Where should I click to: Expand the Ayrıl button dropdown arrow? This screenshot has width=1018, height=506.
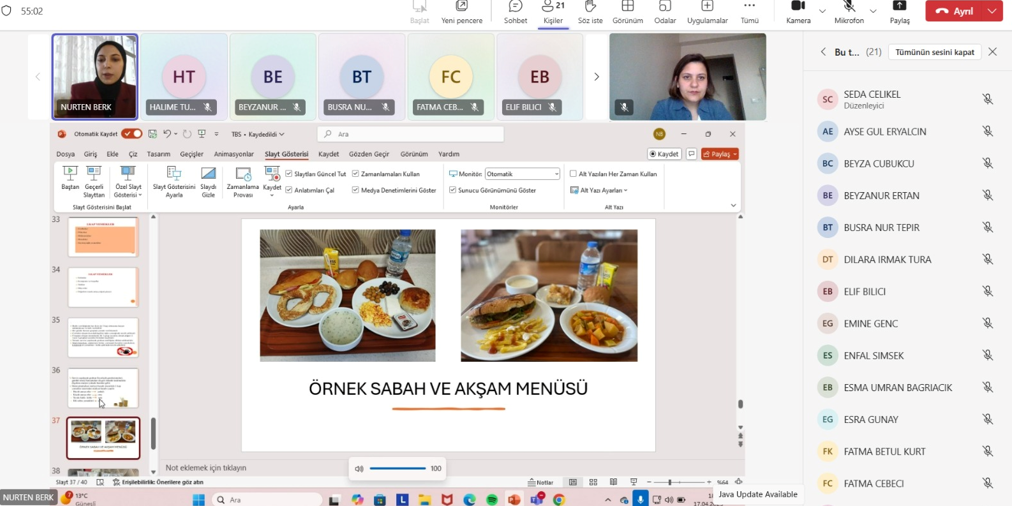tap(992, 11)
